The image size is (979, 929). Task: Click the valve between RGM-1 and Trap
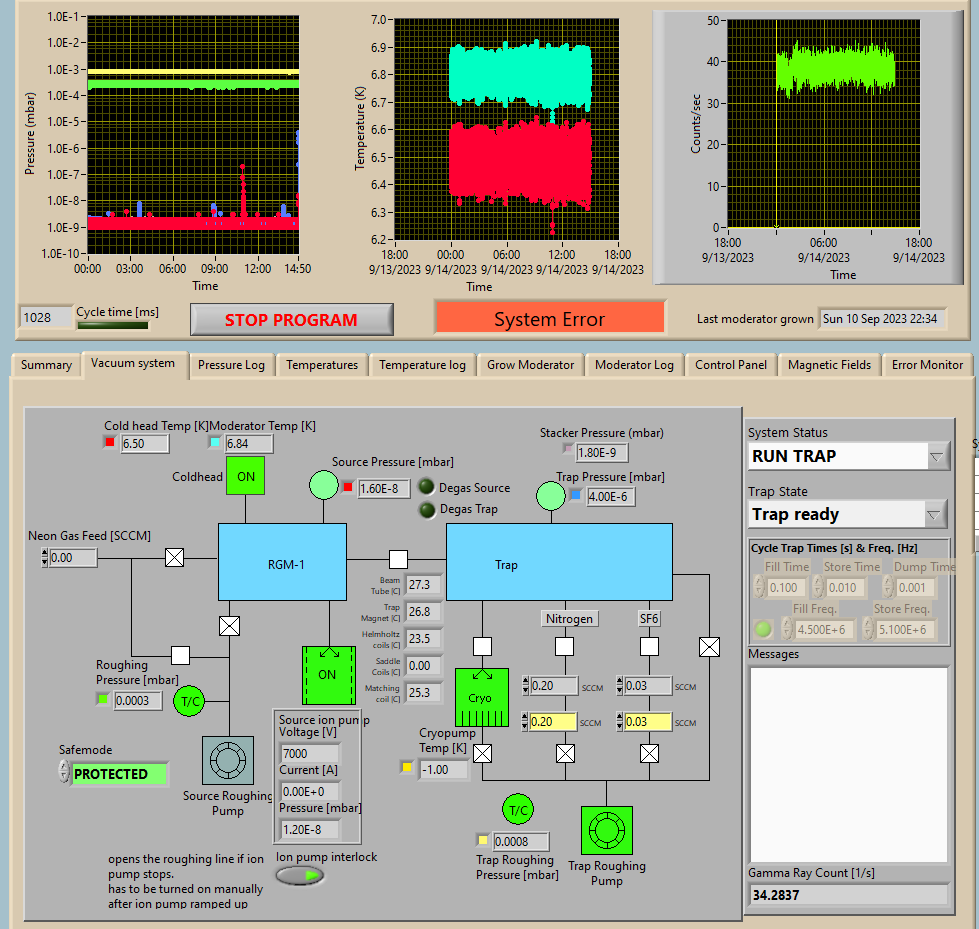tap(398, 558)
